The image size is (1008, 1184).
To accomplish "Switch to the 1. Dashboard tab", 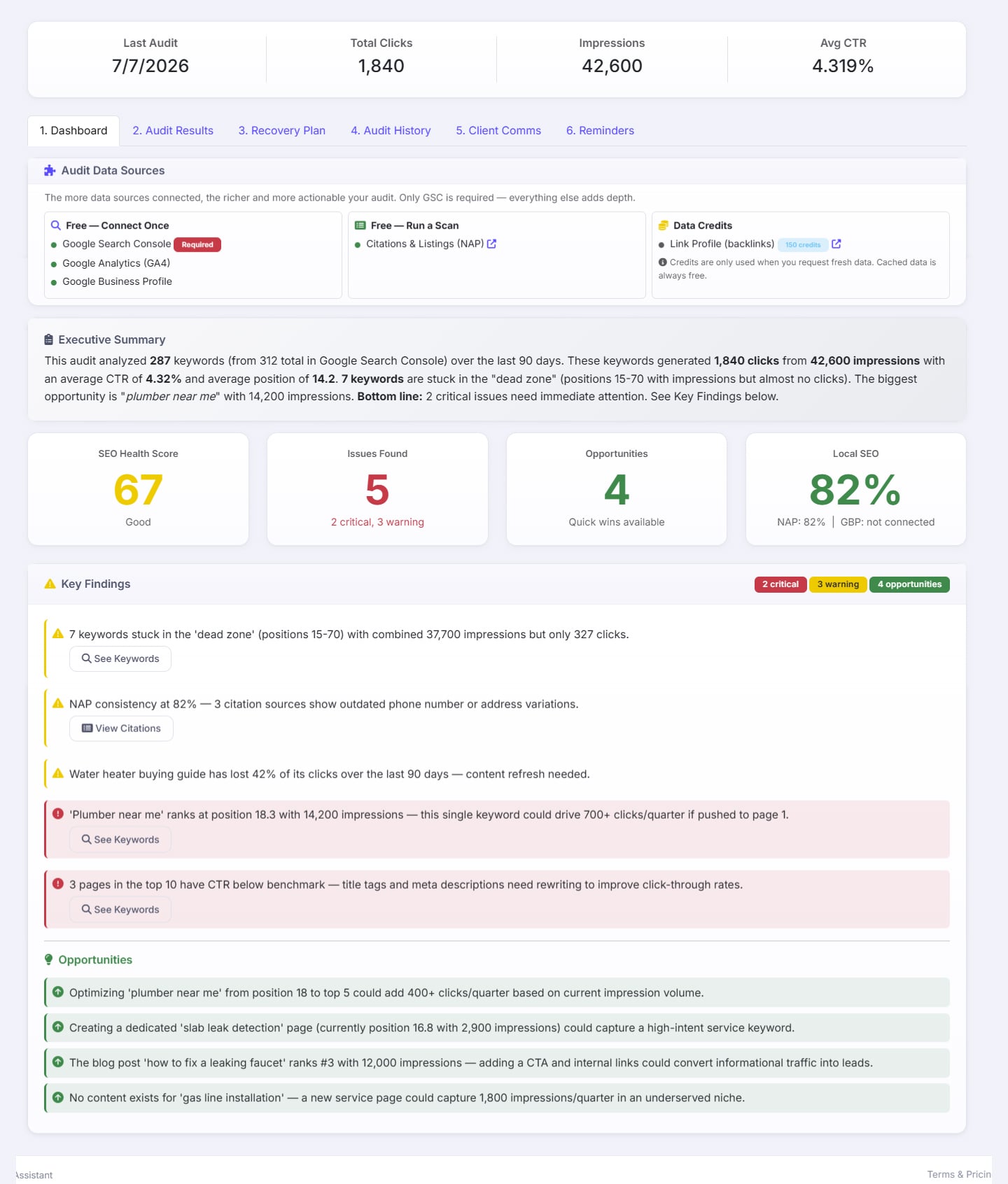I will click(73, 131).
